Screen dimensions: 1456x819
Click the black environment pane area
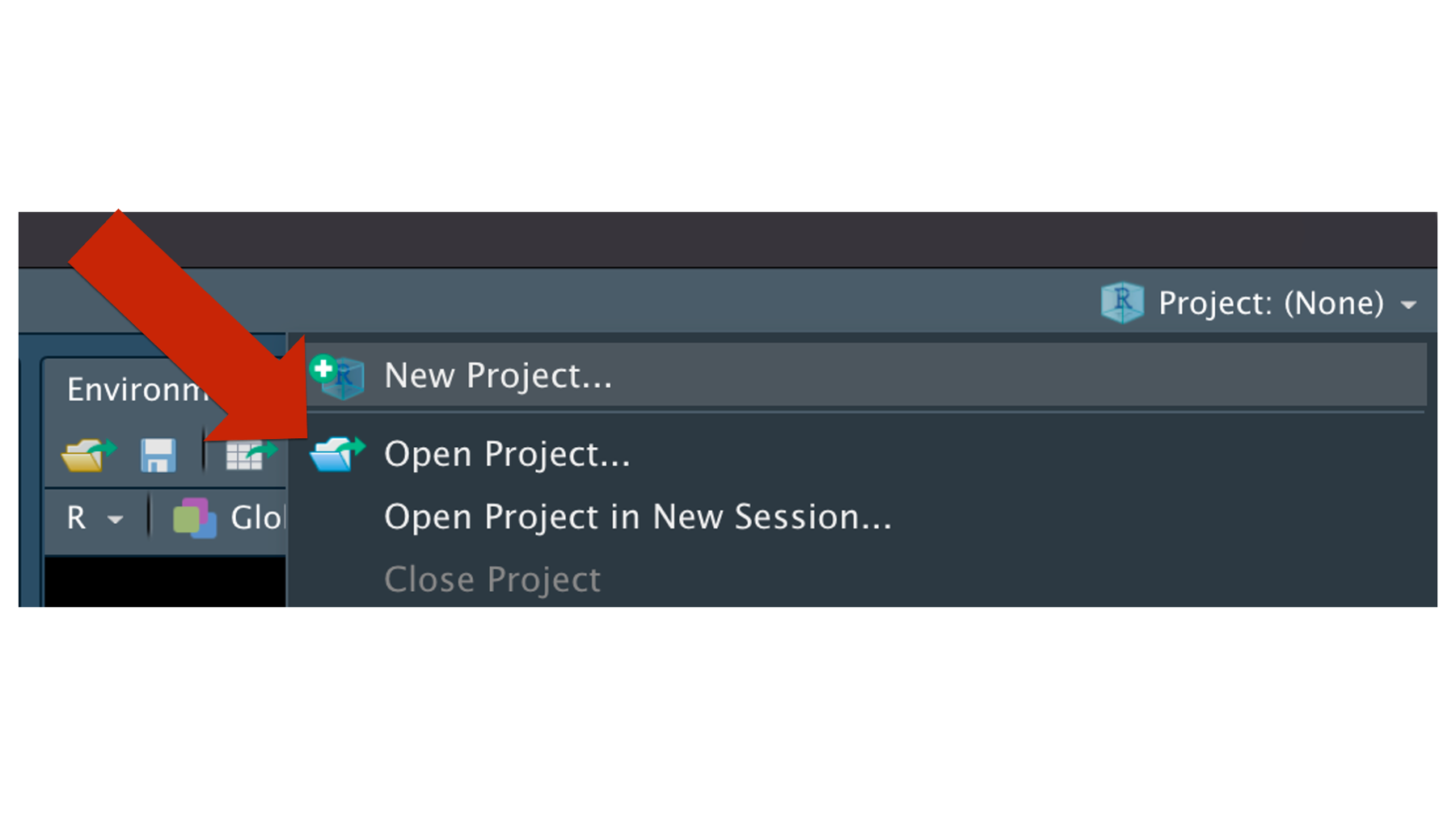(165, 581)
